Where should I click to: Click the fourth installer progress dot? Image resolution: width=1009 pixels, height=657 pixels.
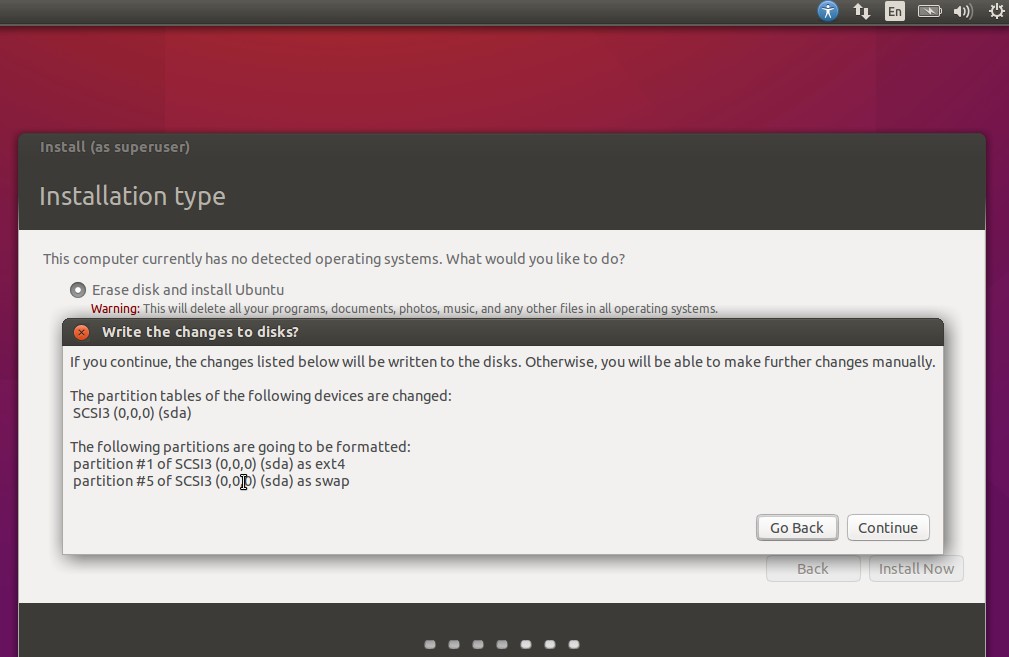(502, 644)
